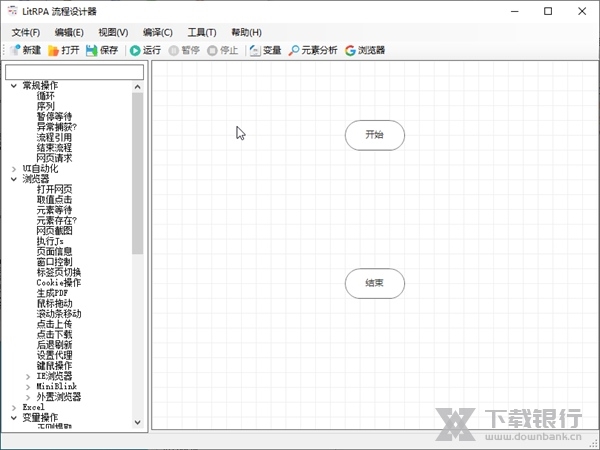Screen dimensions: 600x450
Task: Select the 键鼠操作 activity
Action: (54, 365)
